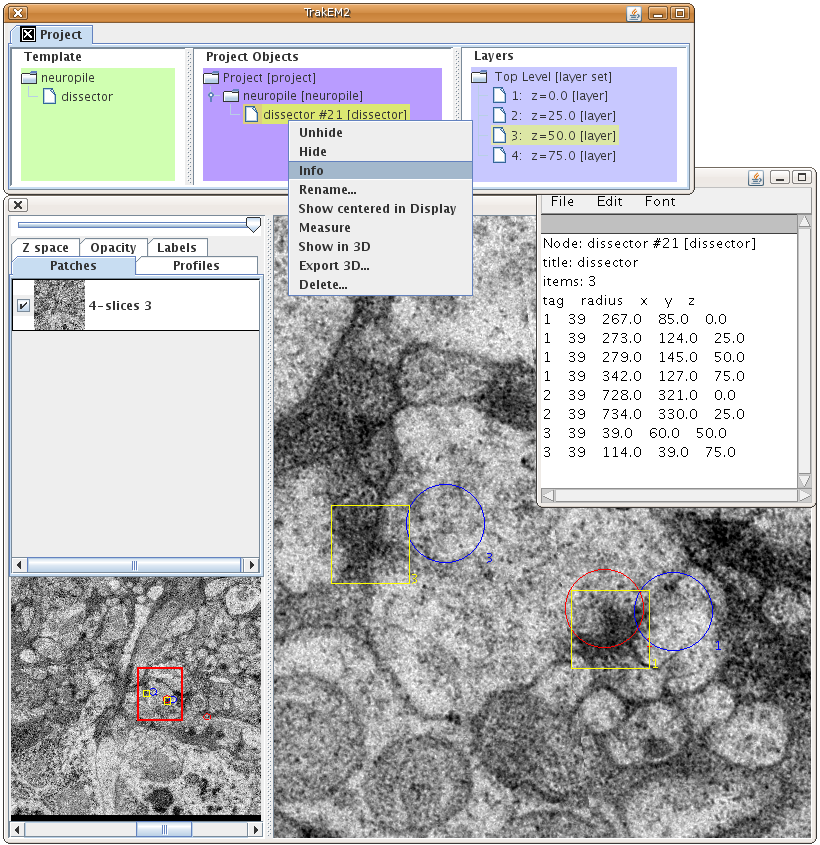Close the Project tab with its X icon
This screenshot has height=845, width=820.
[x=28, y=35]
